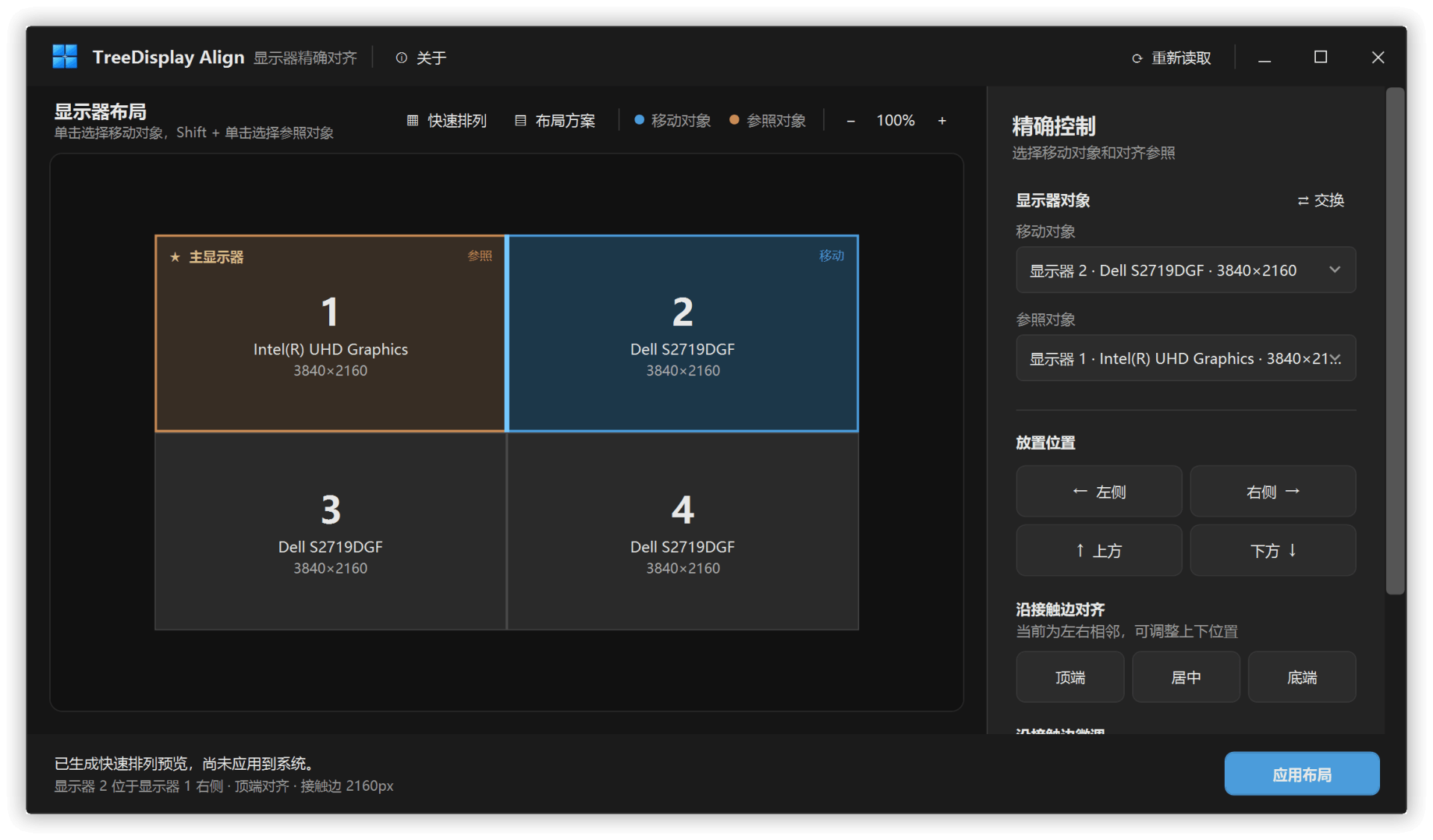
Task: Click 应用布局 to apply layout
Action: [1302, 774]
